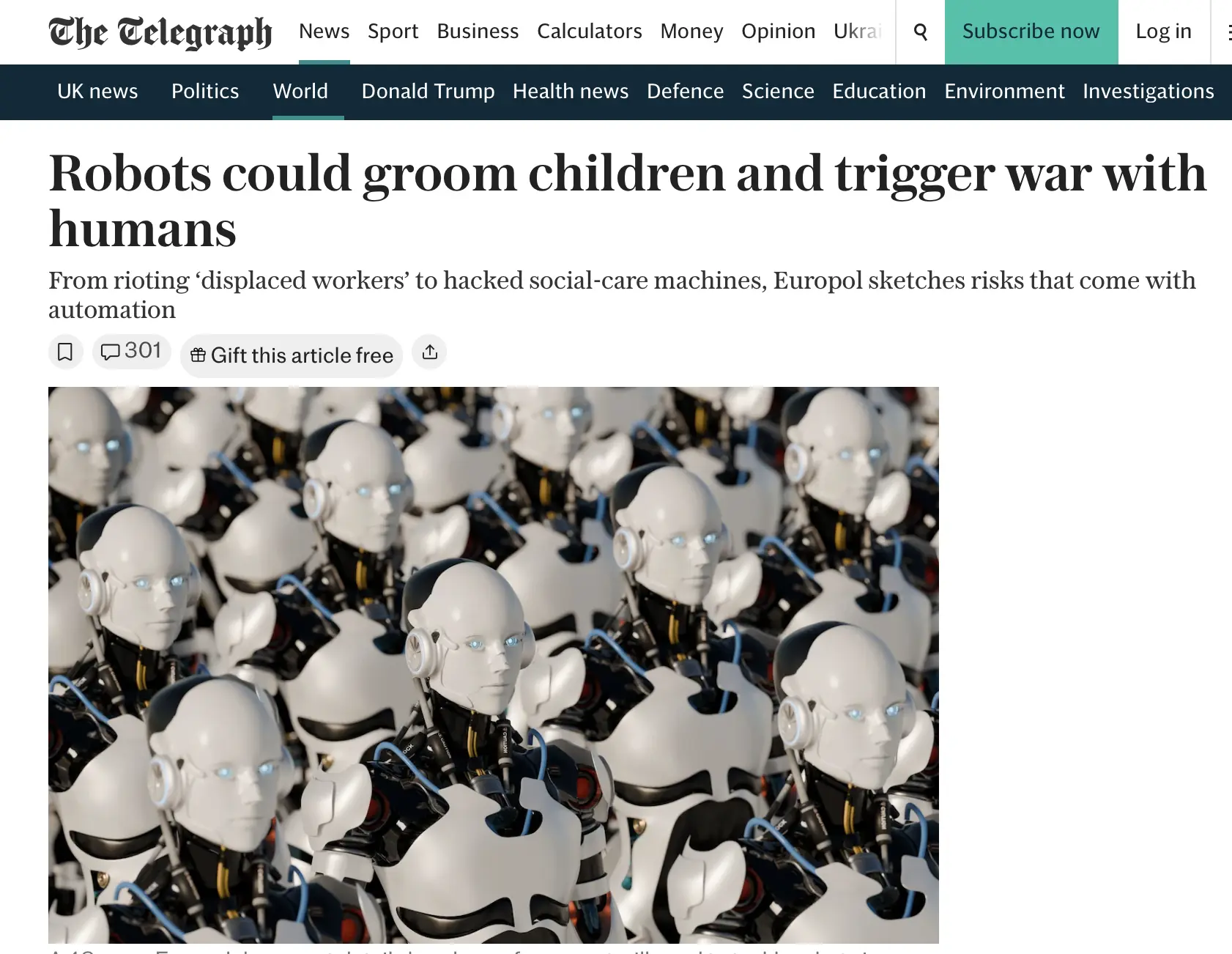
Task: Go to the Sport section
Action: click(x=393, y=32)
